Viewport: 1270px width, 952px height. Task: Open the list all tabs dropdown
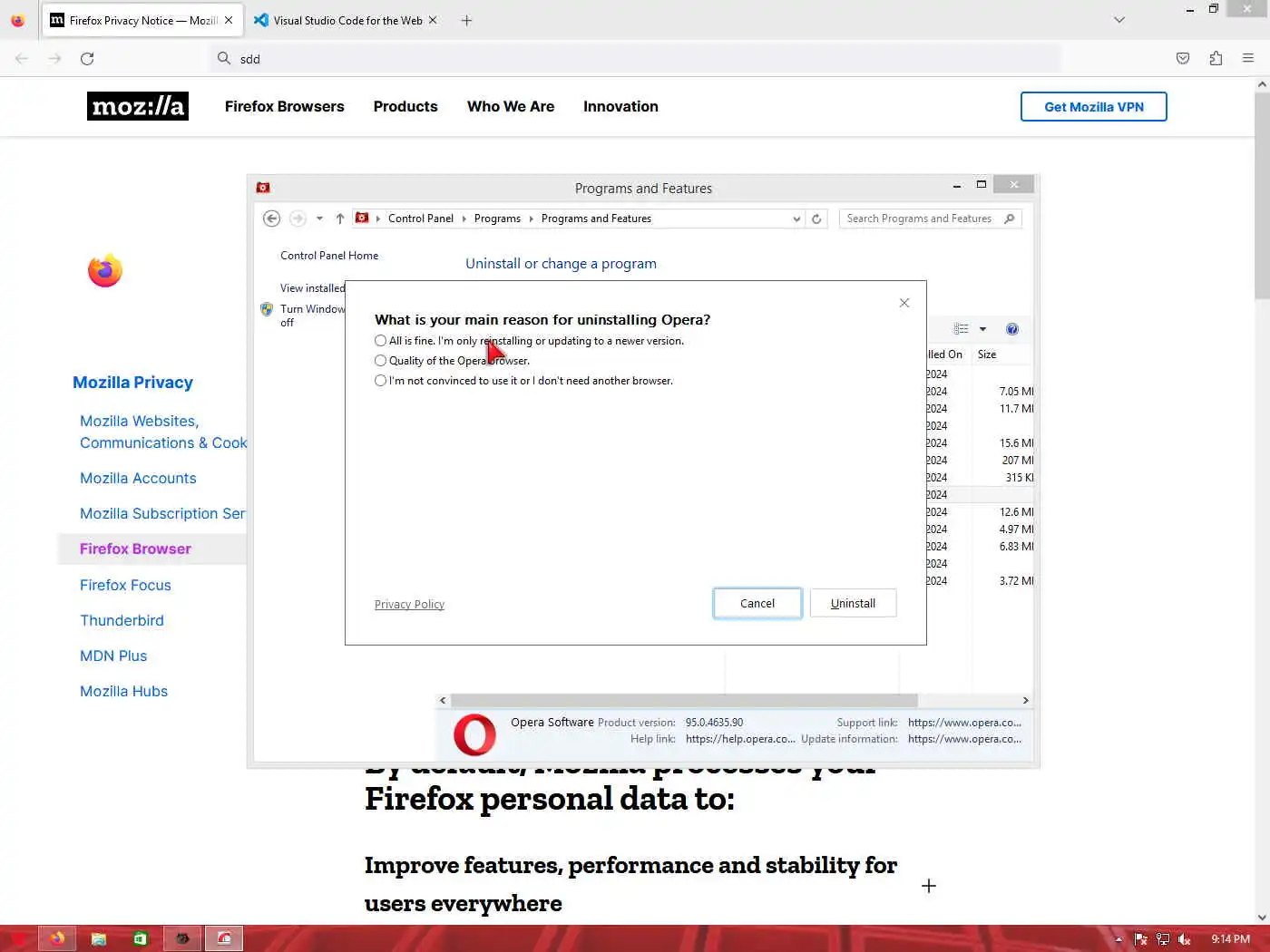point(1119,20)
